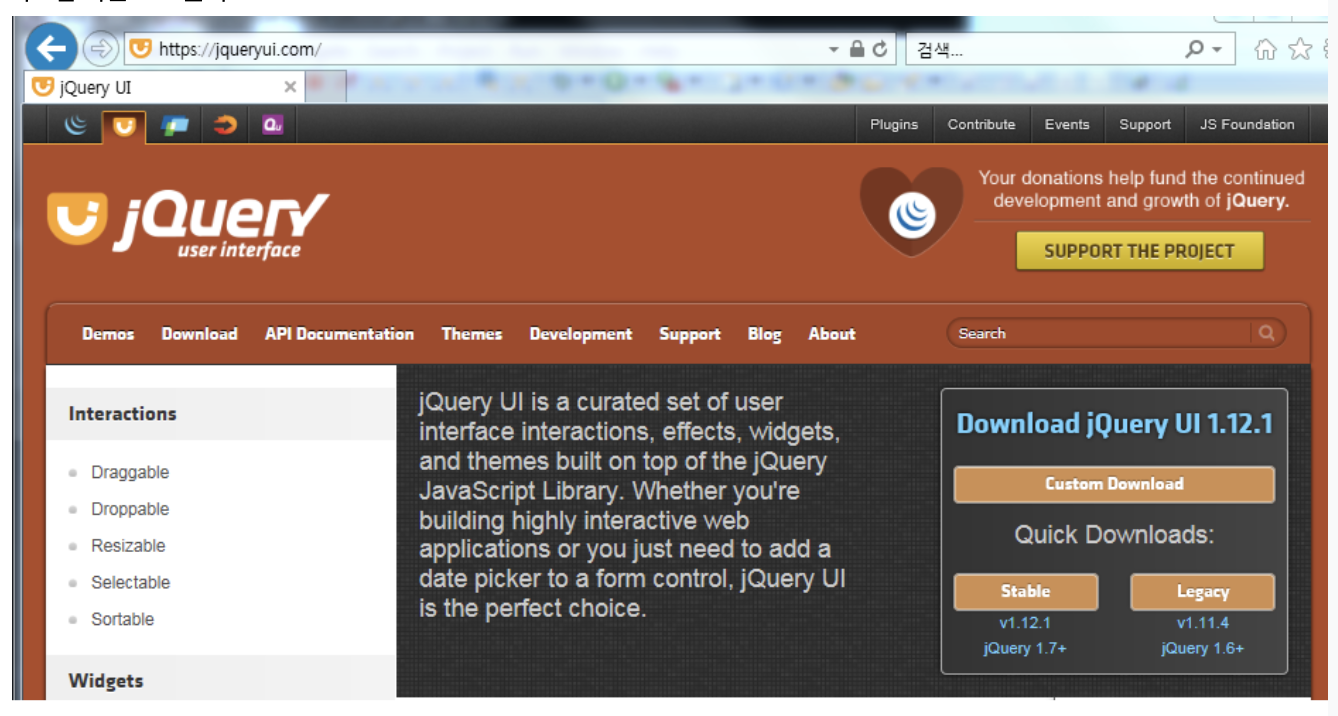Open the address bar history dropdown arrow

point(834,49)
